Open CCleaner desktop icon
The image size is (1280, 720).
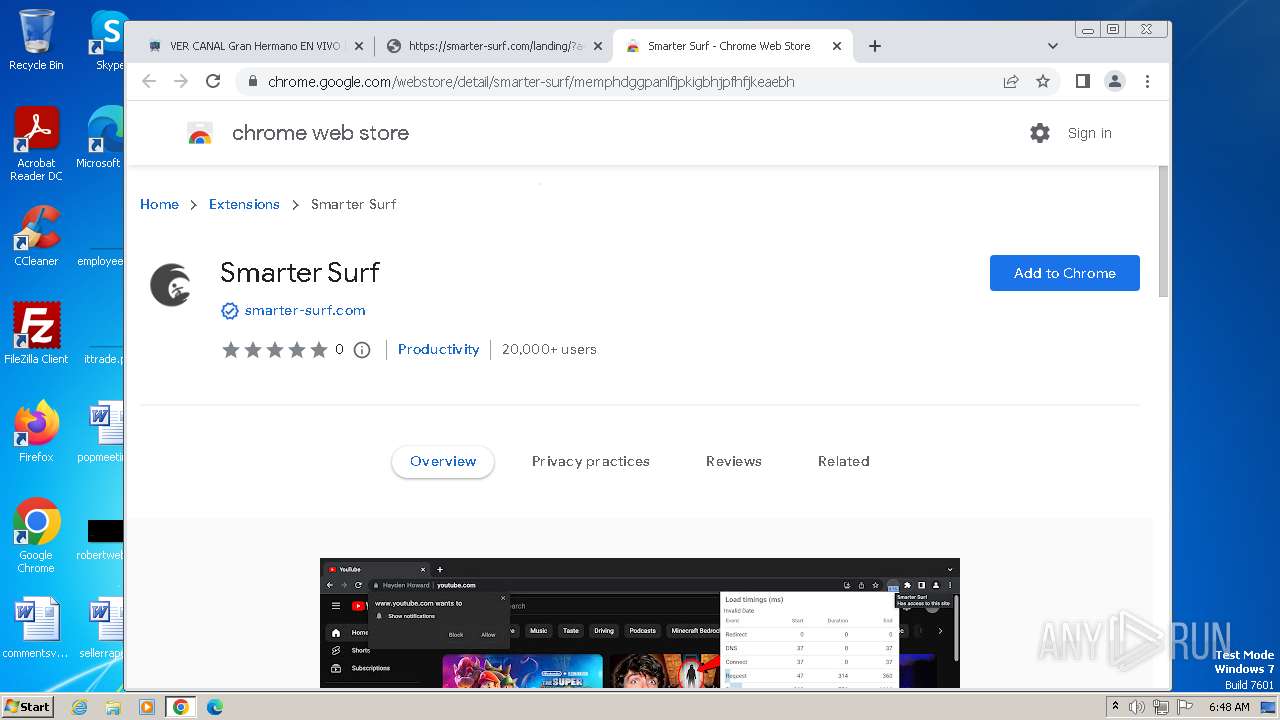point(36,236)
